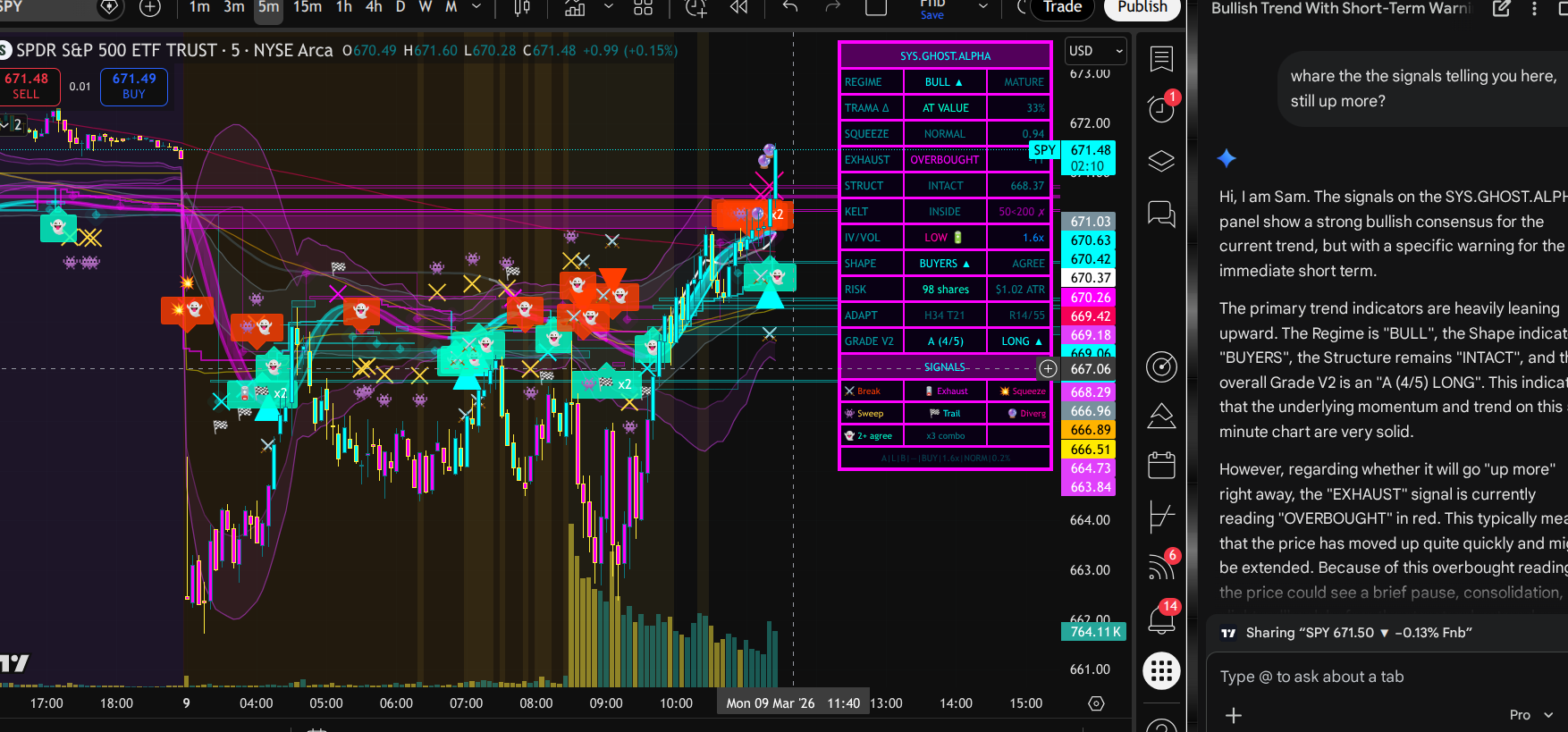
Task: Open the Watchlist panel icon
Action: coord(1161,59)
